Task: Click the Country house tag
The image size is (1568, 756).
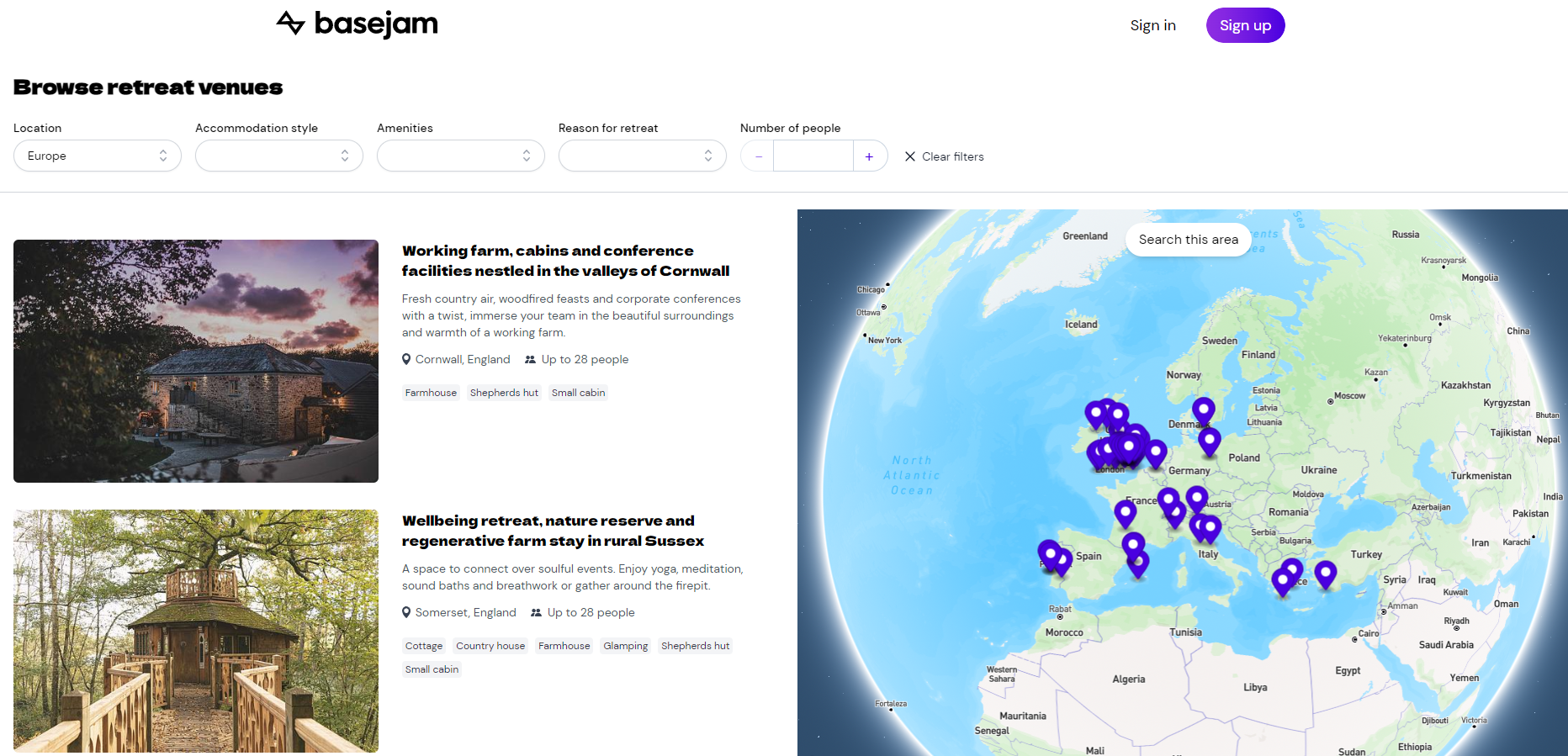Action: tap(490, 646)
